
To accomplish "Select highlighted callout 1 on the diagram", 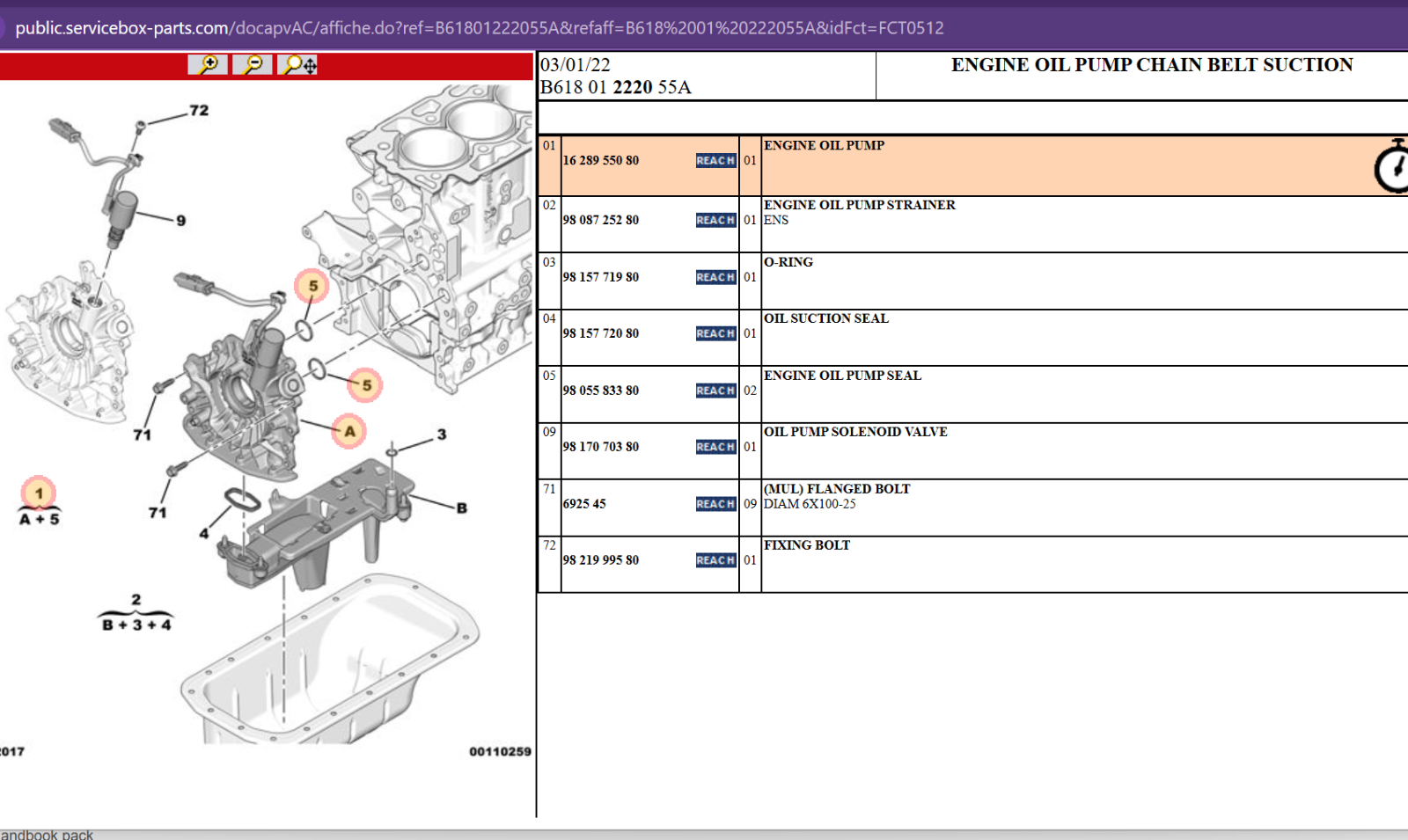I will point(39,493).
